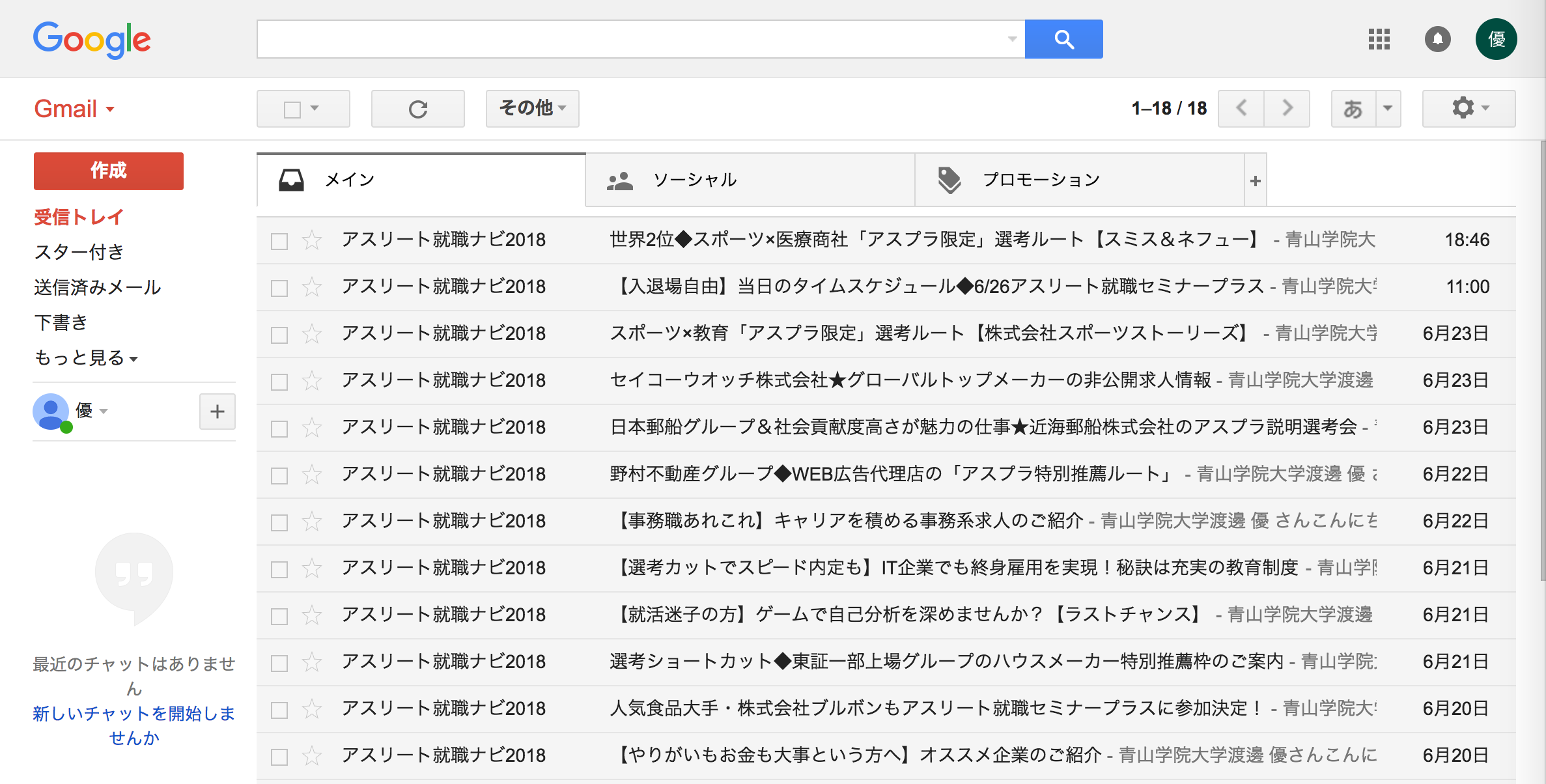Check the 【入退場自由】 email checkbox

point(279,288)
